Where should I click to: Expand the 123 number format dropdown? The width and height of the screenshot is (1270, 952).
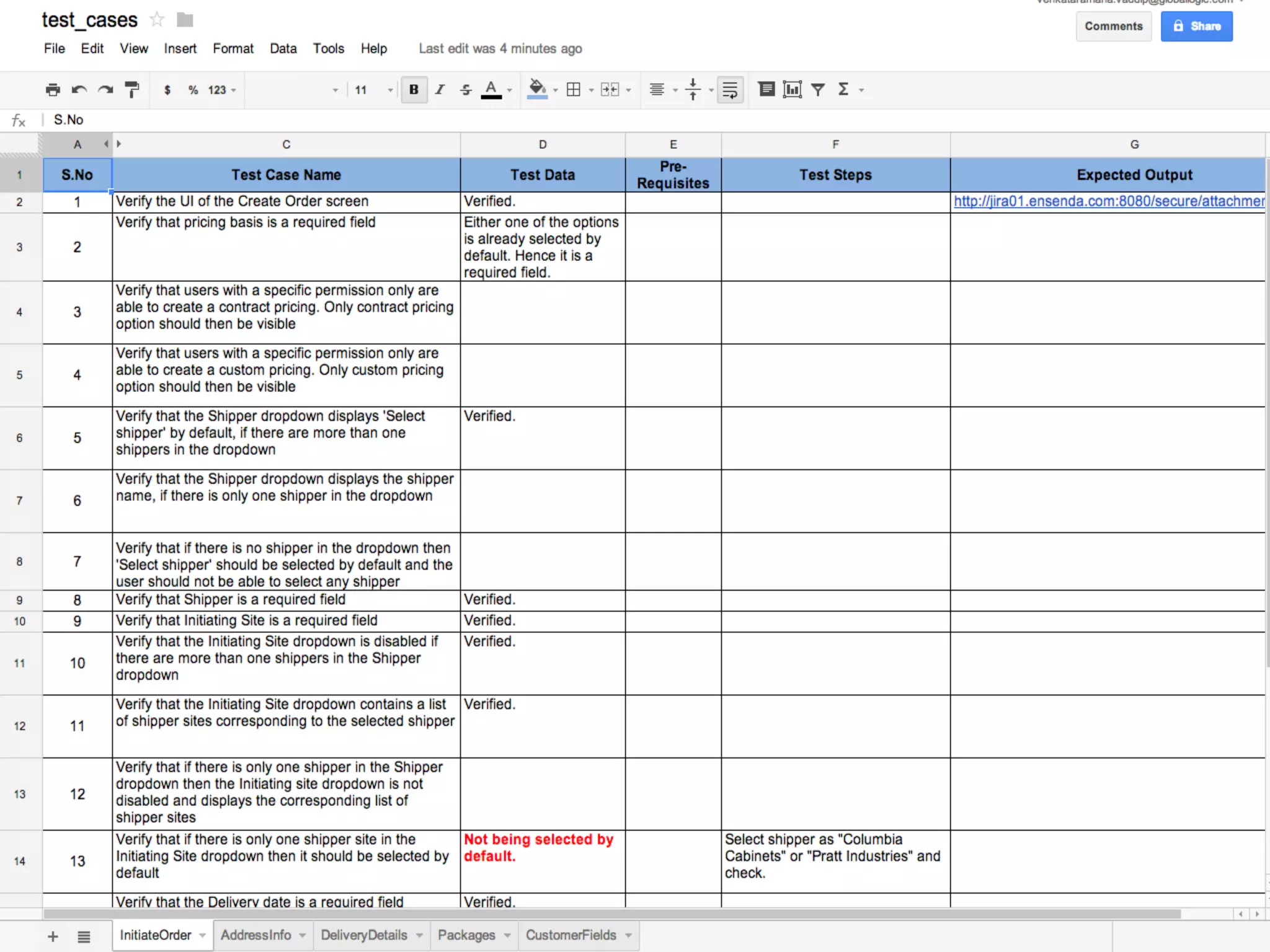(221, 90)
